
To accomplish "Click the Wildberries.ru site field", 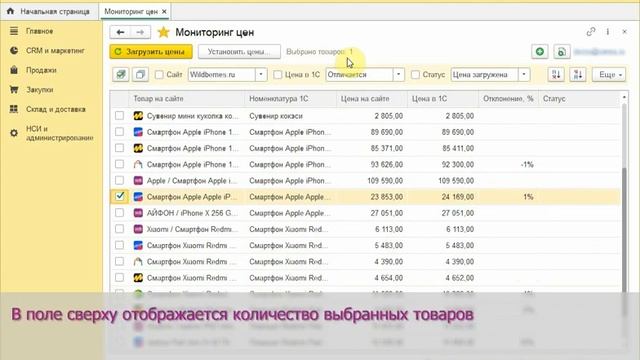I will [222, 75].
